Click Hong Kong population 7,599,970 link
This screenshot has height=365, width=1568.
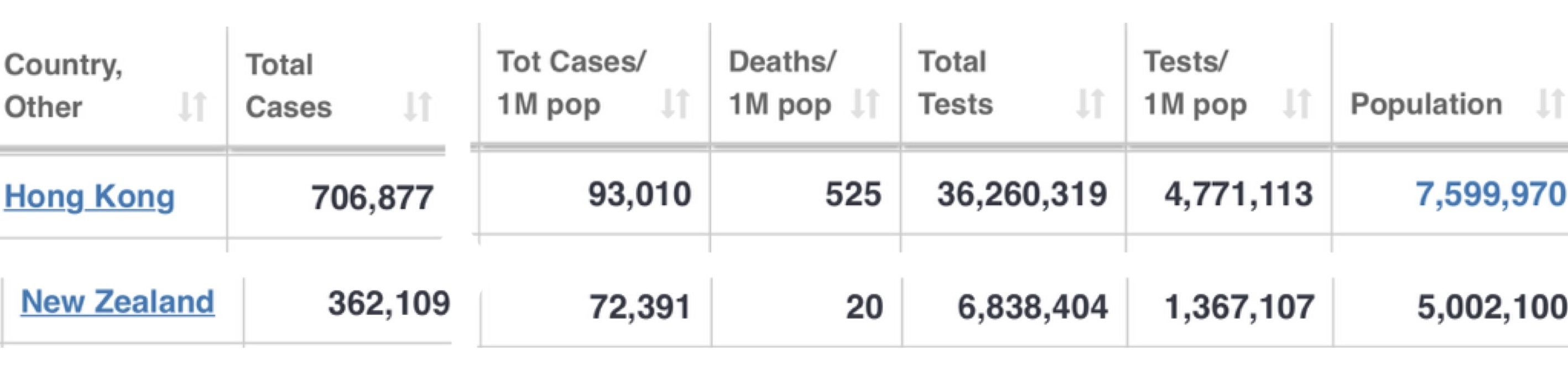coord(1491,195)
